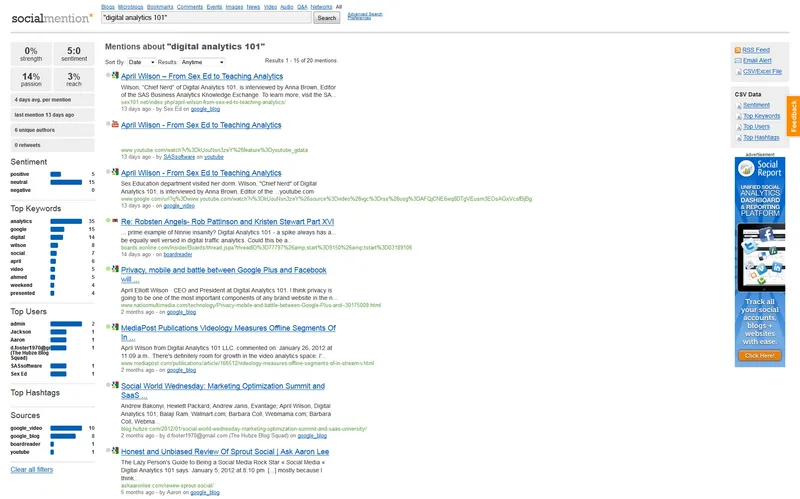Click the file icon beside Top Hashtags CSV link

pos(738,138)
